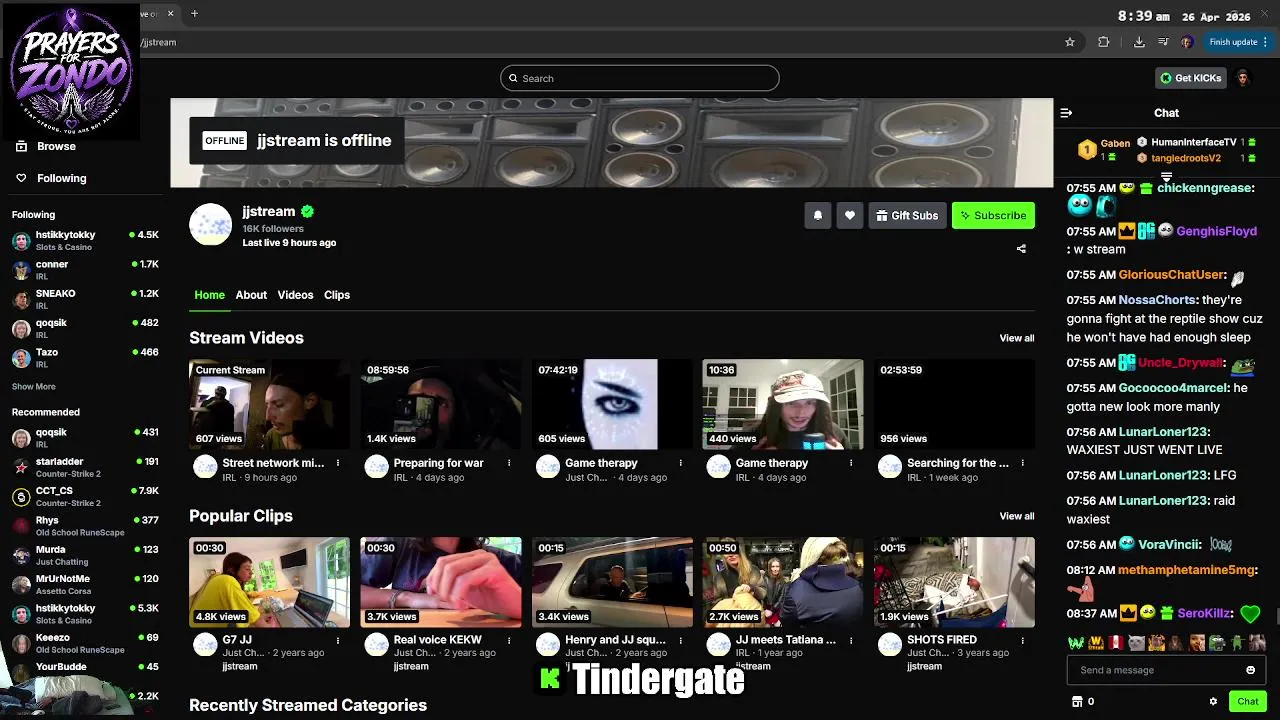Open Murda channel in Recommended

point(85,555)
